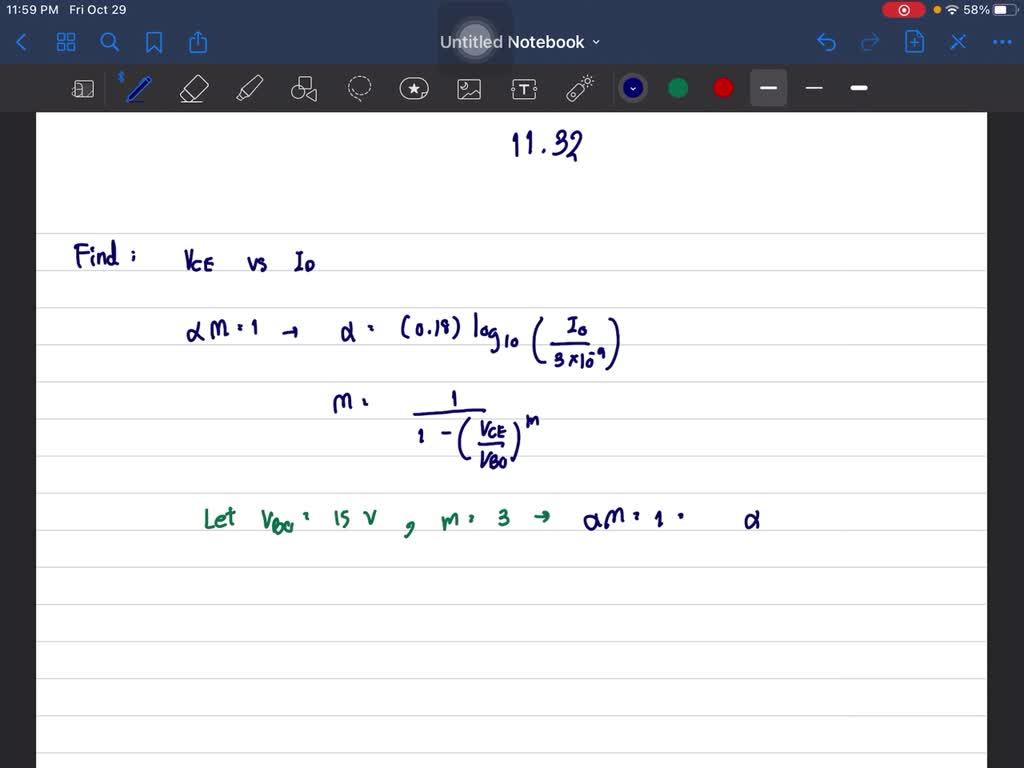Toggle the bookmark on this page
The height and width of the screenshot is (768, 1024).
154,42
